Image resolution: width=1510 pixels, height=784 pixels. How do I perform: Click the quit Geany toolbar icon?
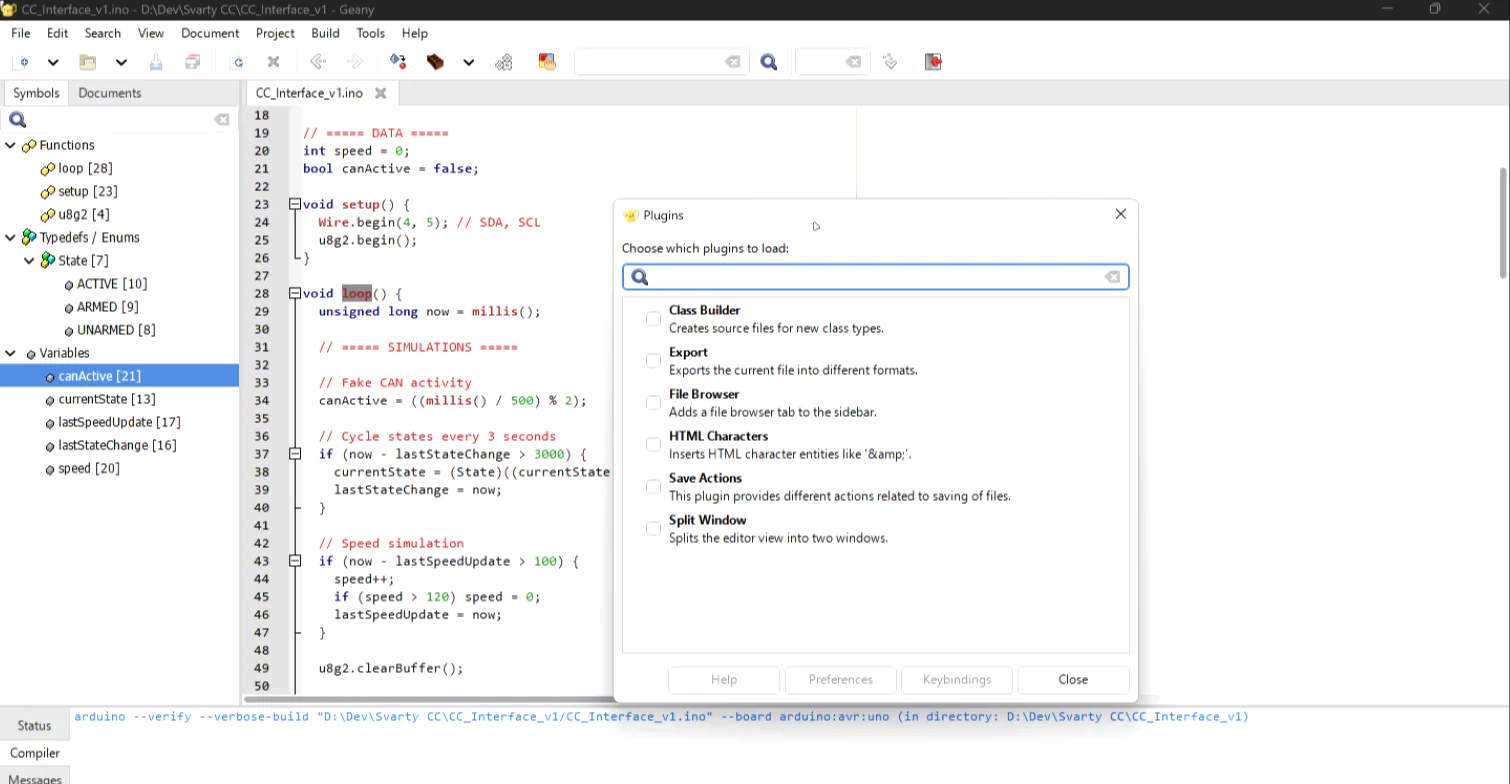pos(933,62)
